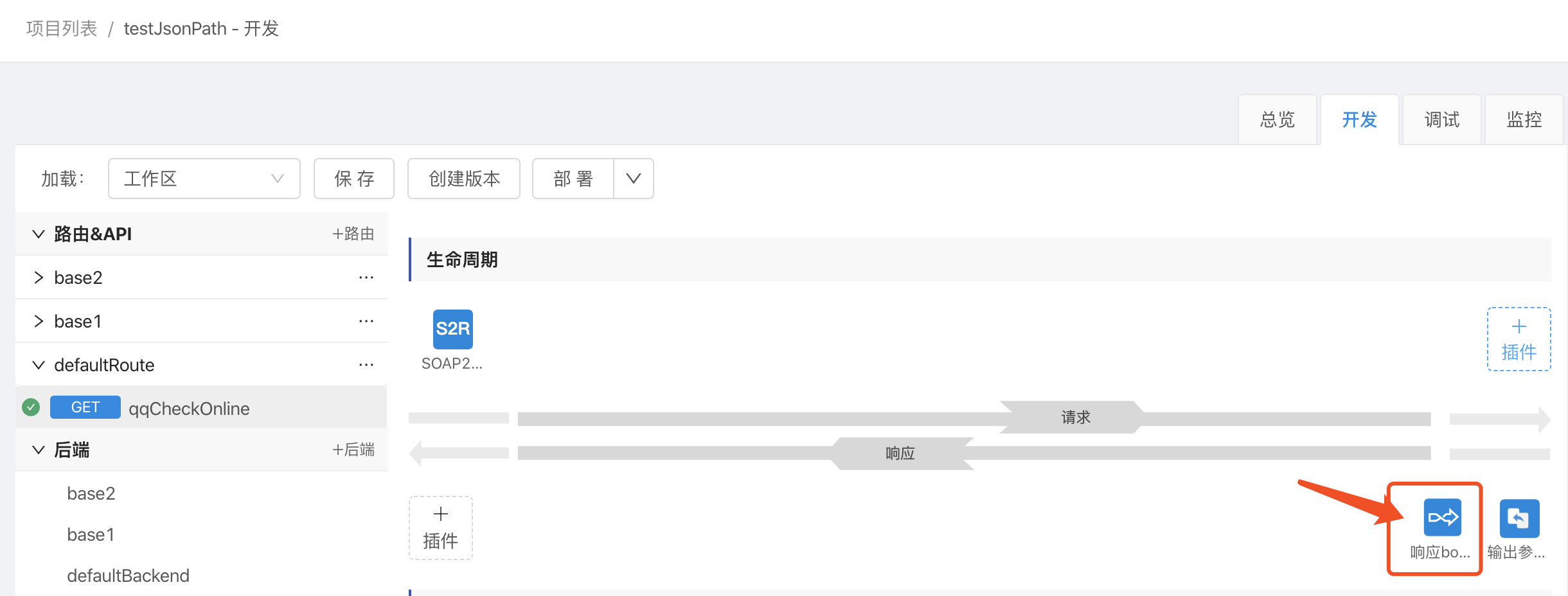Open the workspace load dropdown
This screenshot has height=596, width=1568.
click(x=204, y=179)
